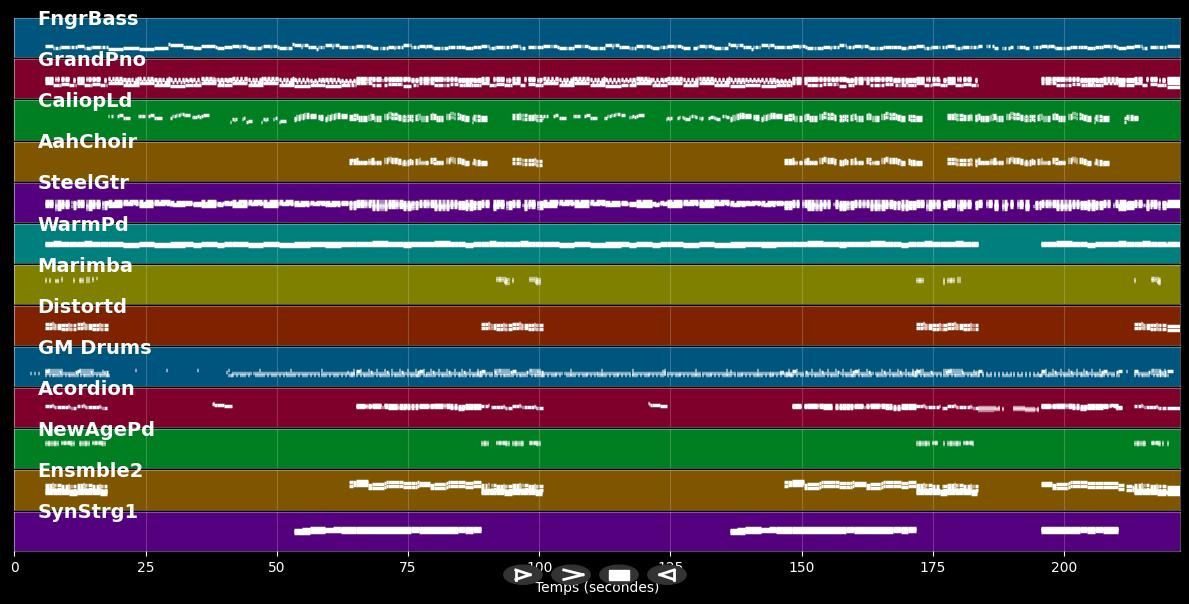
Task: Click the WarmPd track name
Action: pyautogui.click(x=83, y=225)
